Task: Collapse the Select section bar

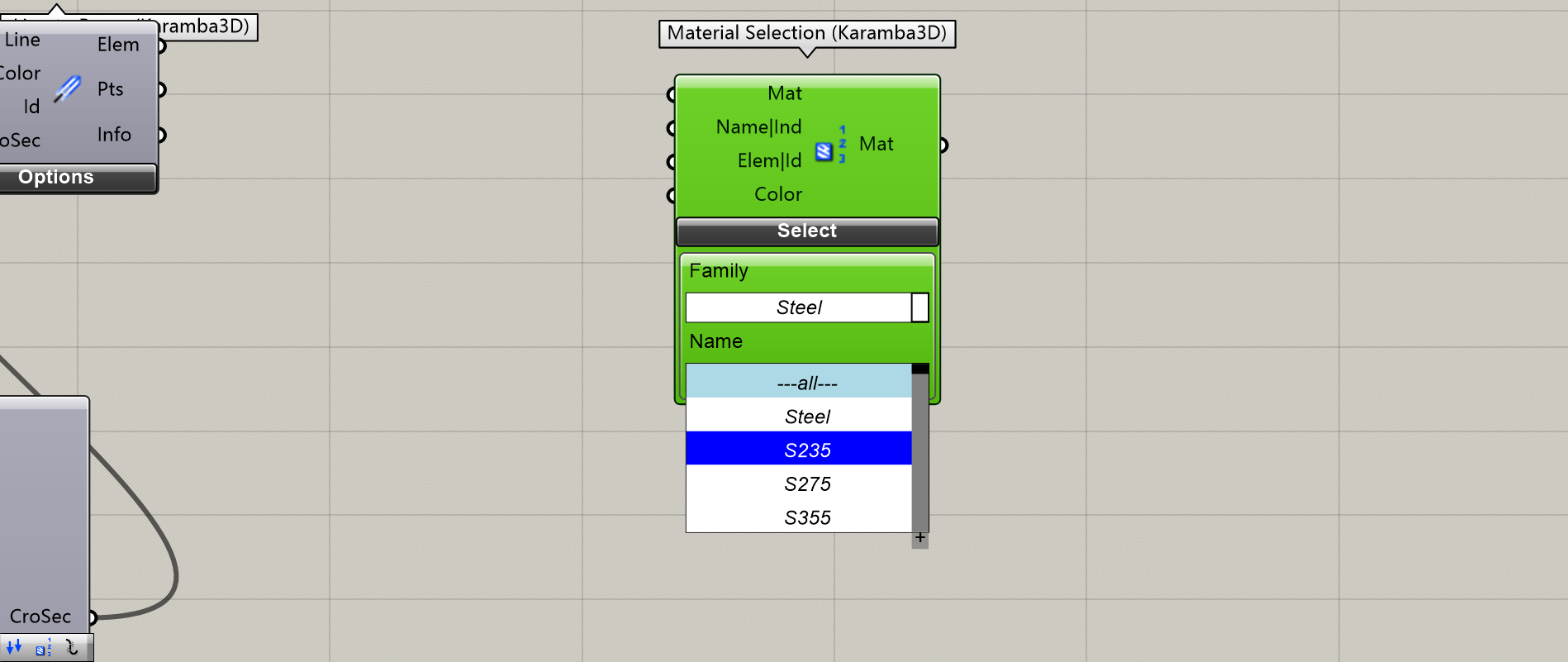Action: point(806,231)
